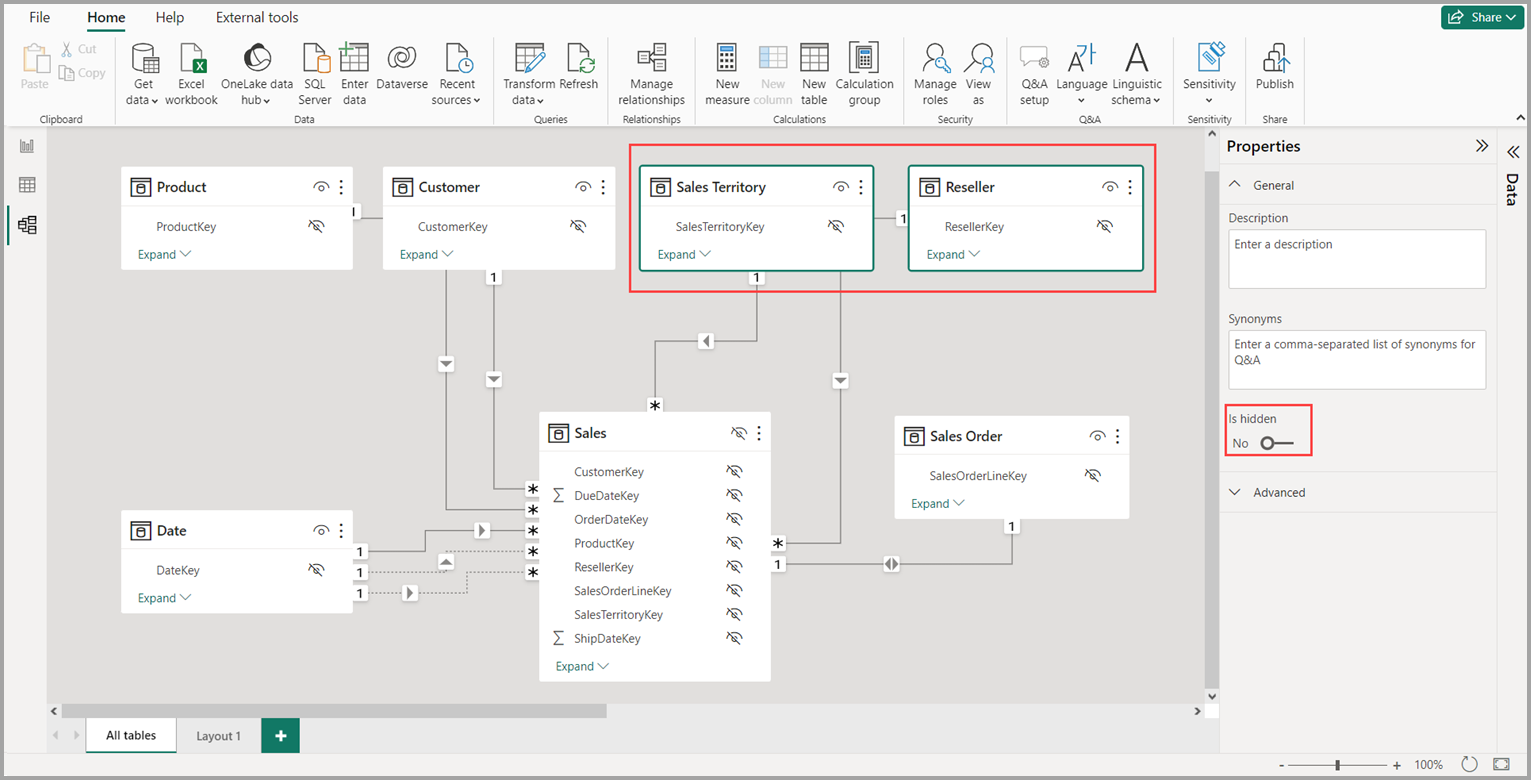Create a New measure
1531x780 pixels.
(726, 72)
